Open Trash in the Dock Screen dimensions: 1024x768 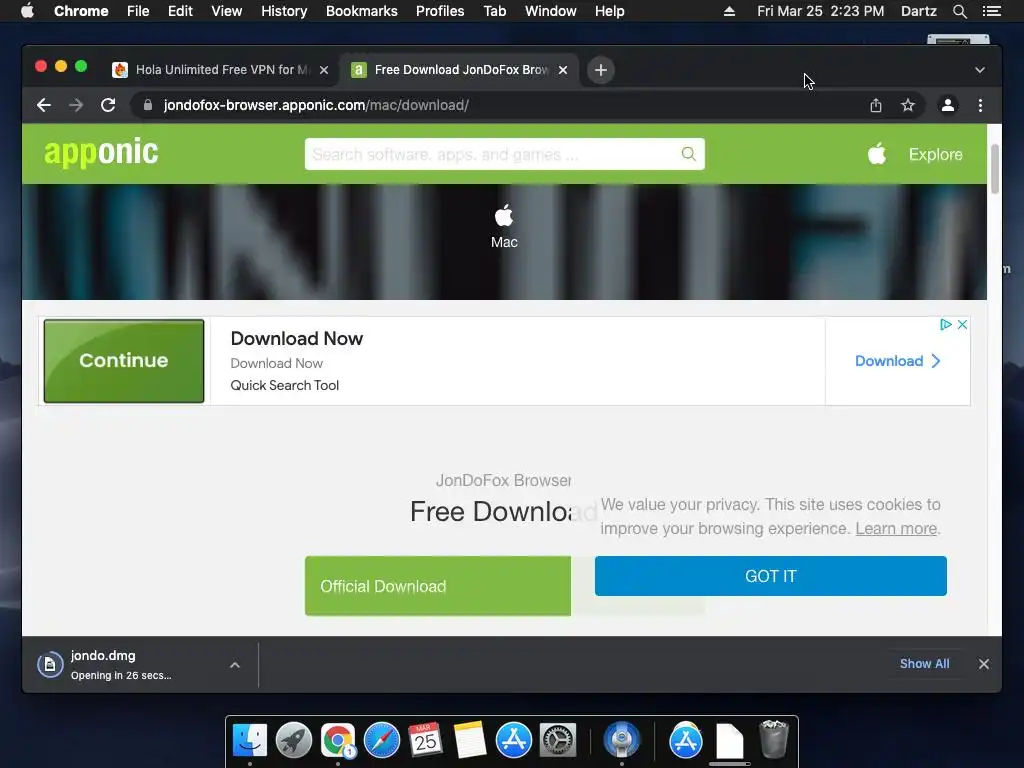coord(773,739)
